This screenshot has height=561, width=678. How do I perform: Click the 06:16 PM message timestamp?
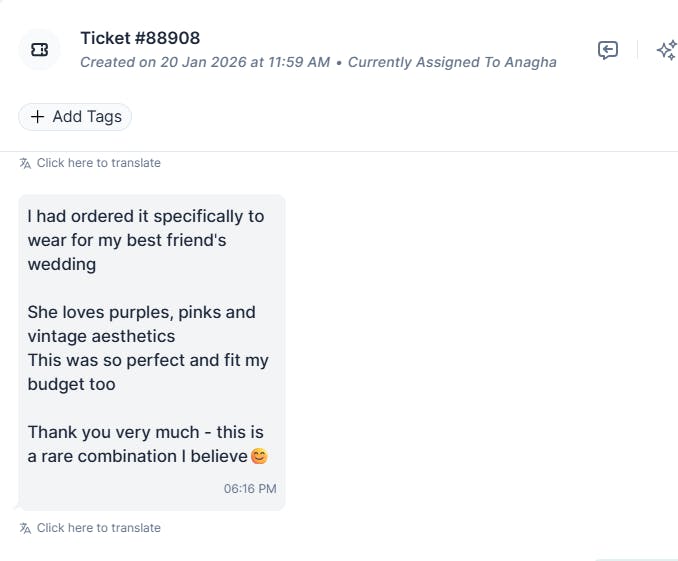tap(250, 489)
